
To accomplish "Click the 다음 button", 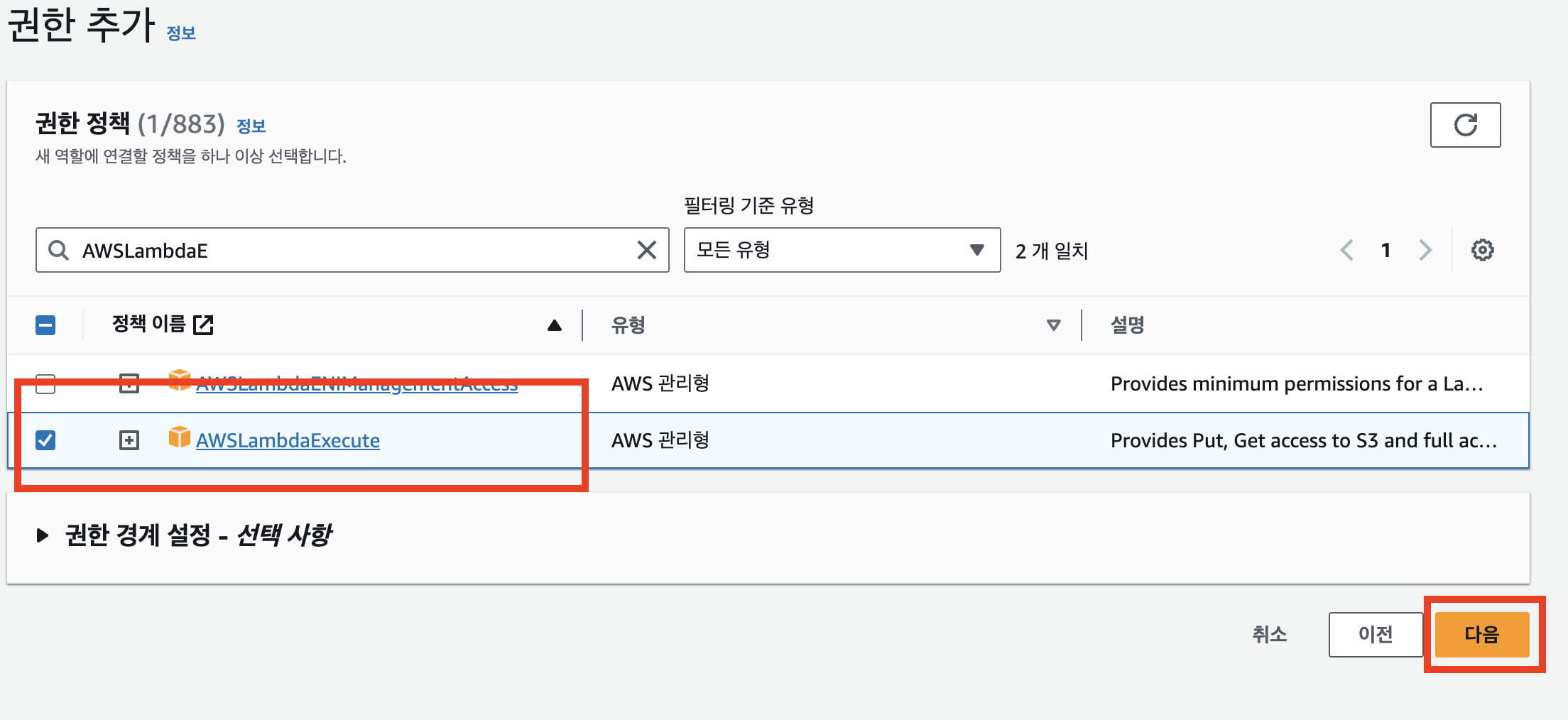I will [1482, 634].
